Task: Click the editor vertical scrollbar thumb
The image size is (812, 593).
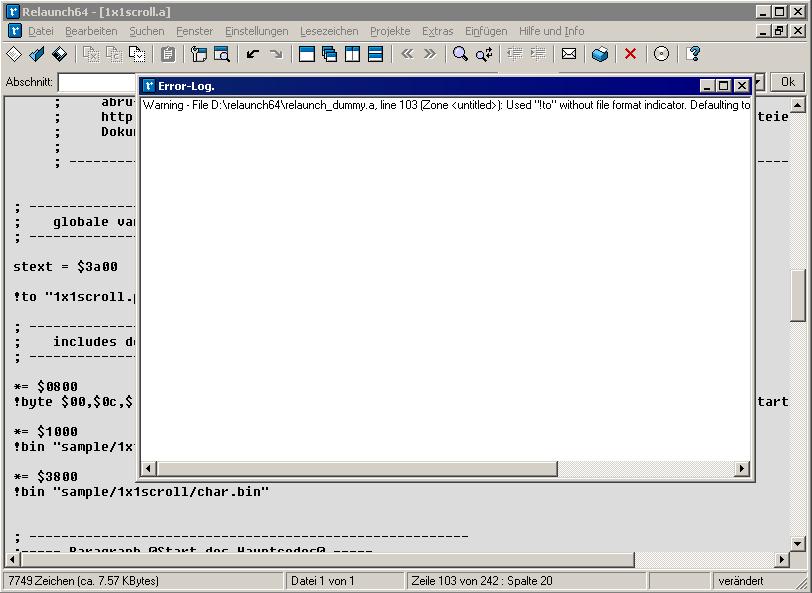Action: (797, 295)
